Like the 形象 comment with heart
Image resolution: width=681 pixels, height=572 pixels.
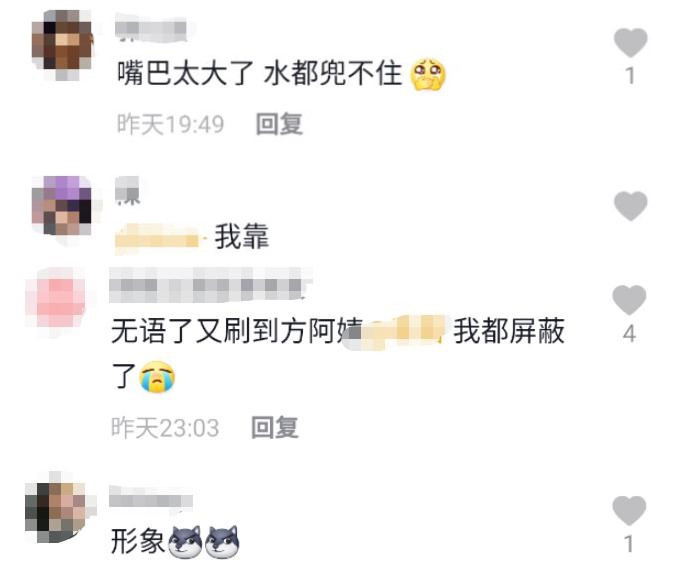pyautogui.click(x=629, y=510)
